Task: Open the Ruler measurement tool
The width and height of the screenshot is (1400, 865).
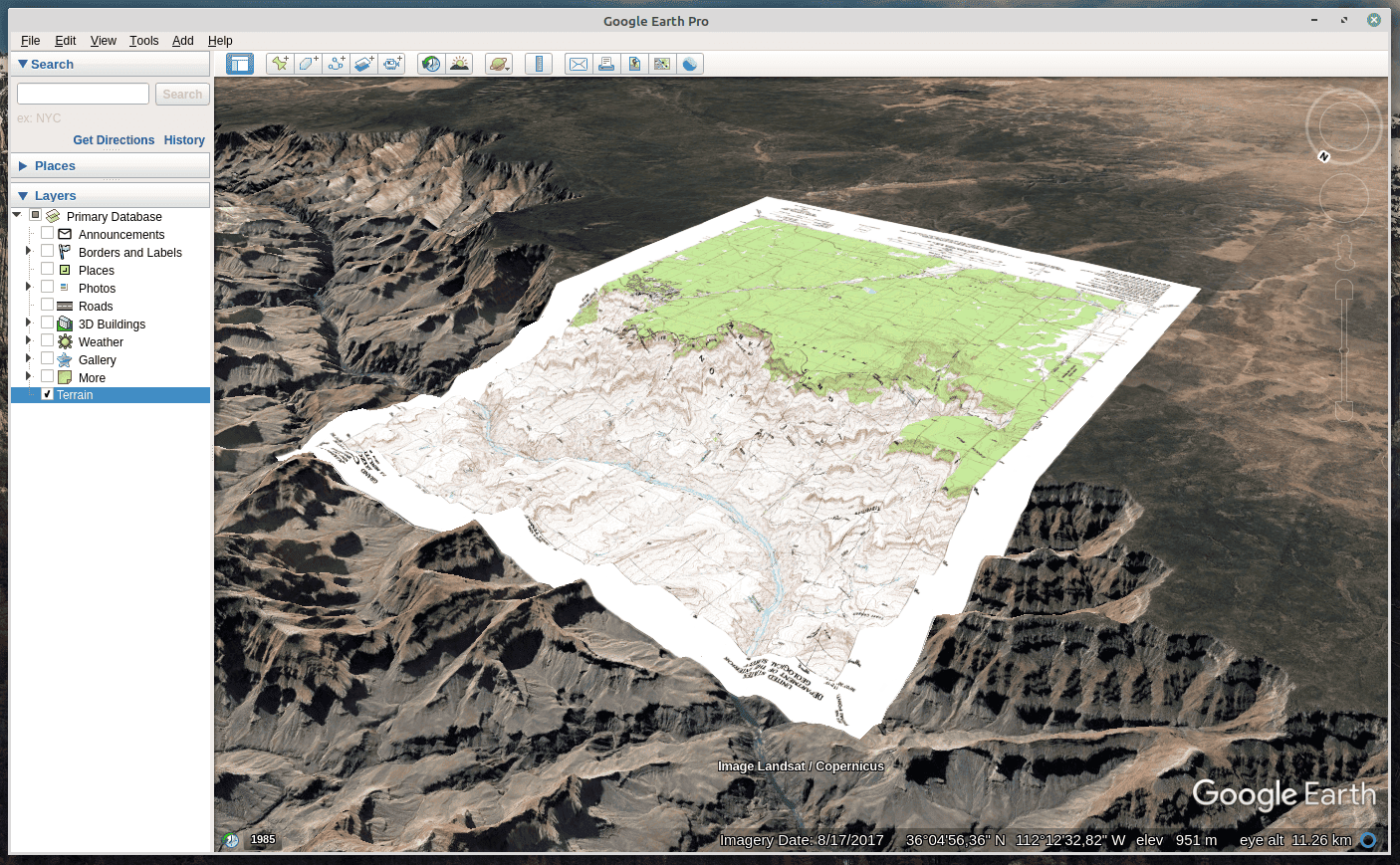Action: [539, 63]
